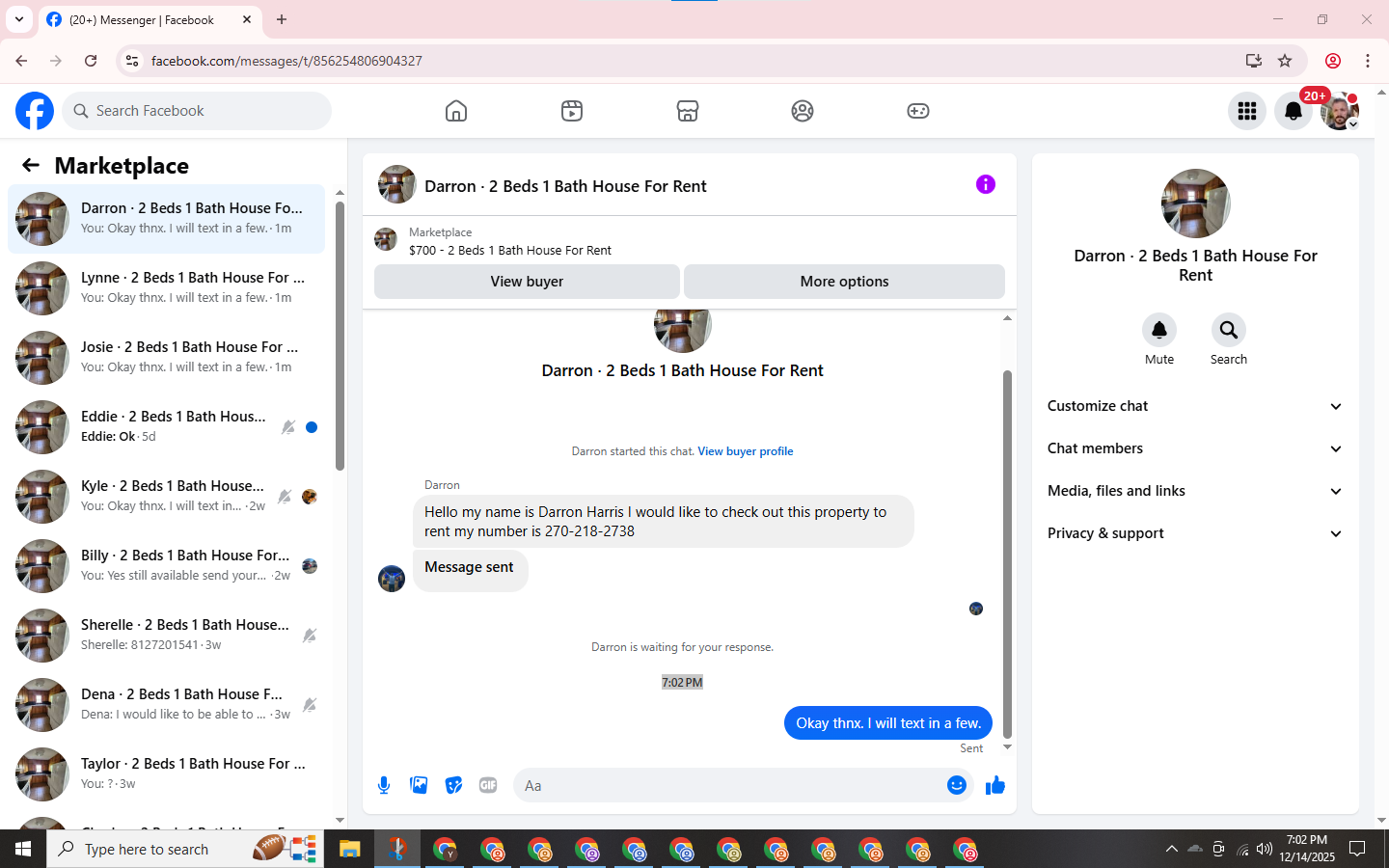The image size is (1389, 868).
Task: Click the chat messages scrollbar
Action: (1007, 555)
